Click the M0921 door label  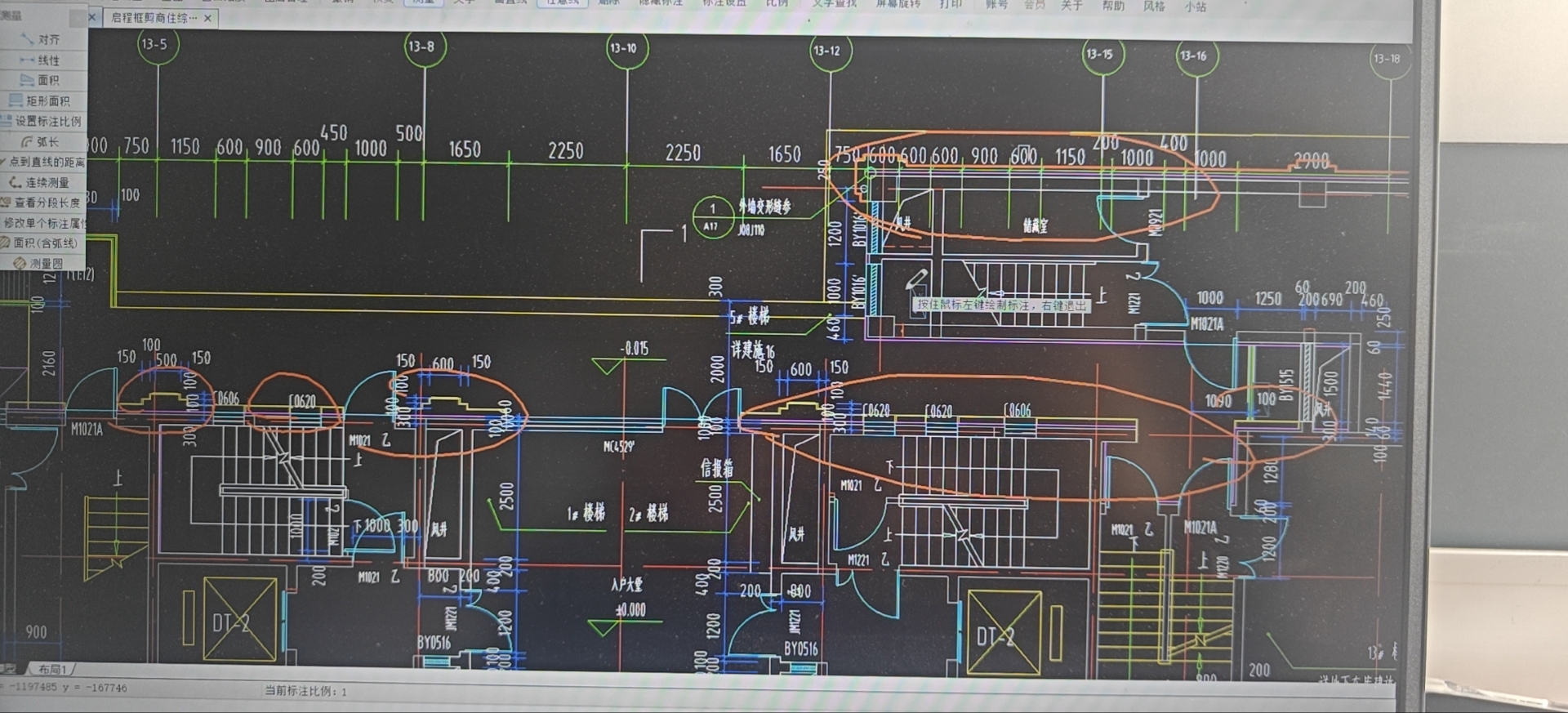click(1155, 222)
